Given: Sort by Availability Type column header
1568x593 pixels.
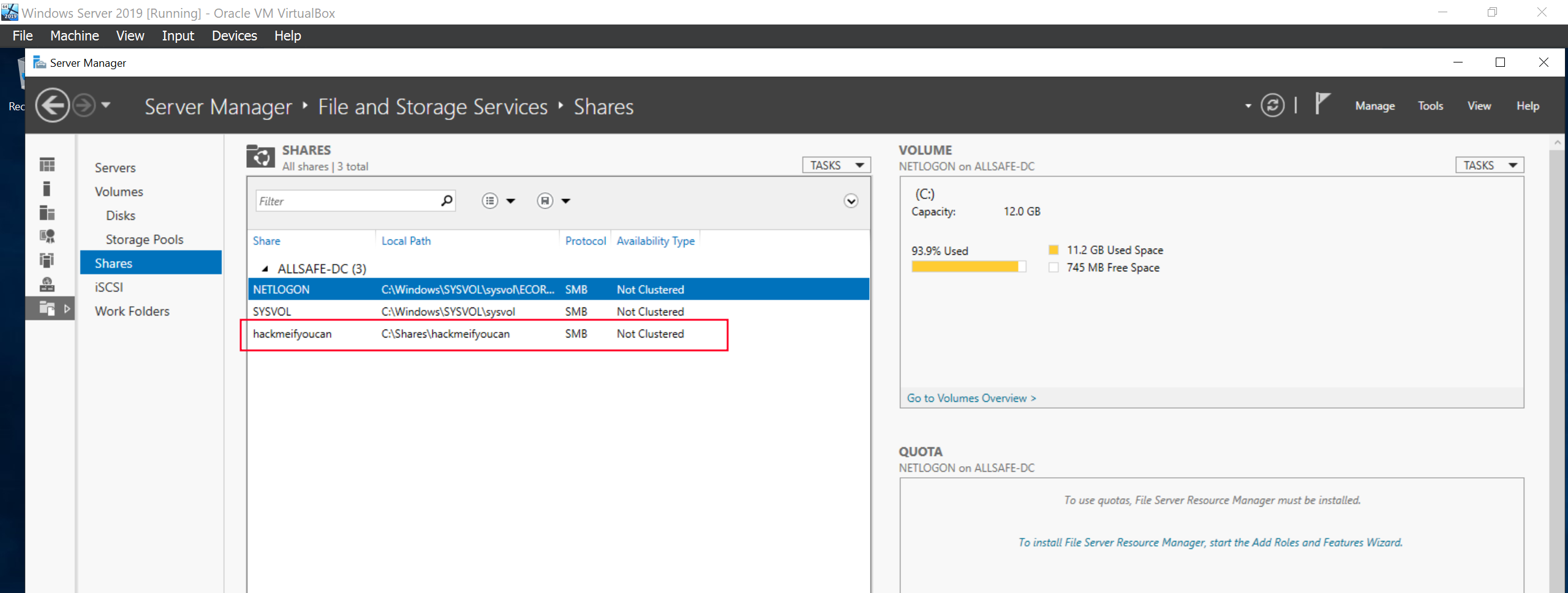Looking at the screenshot, I should [655, 241].
